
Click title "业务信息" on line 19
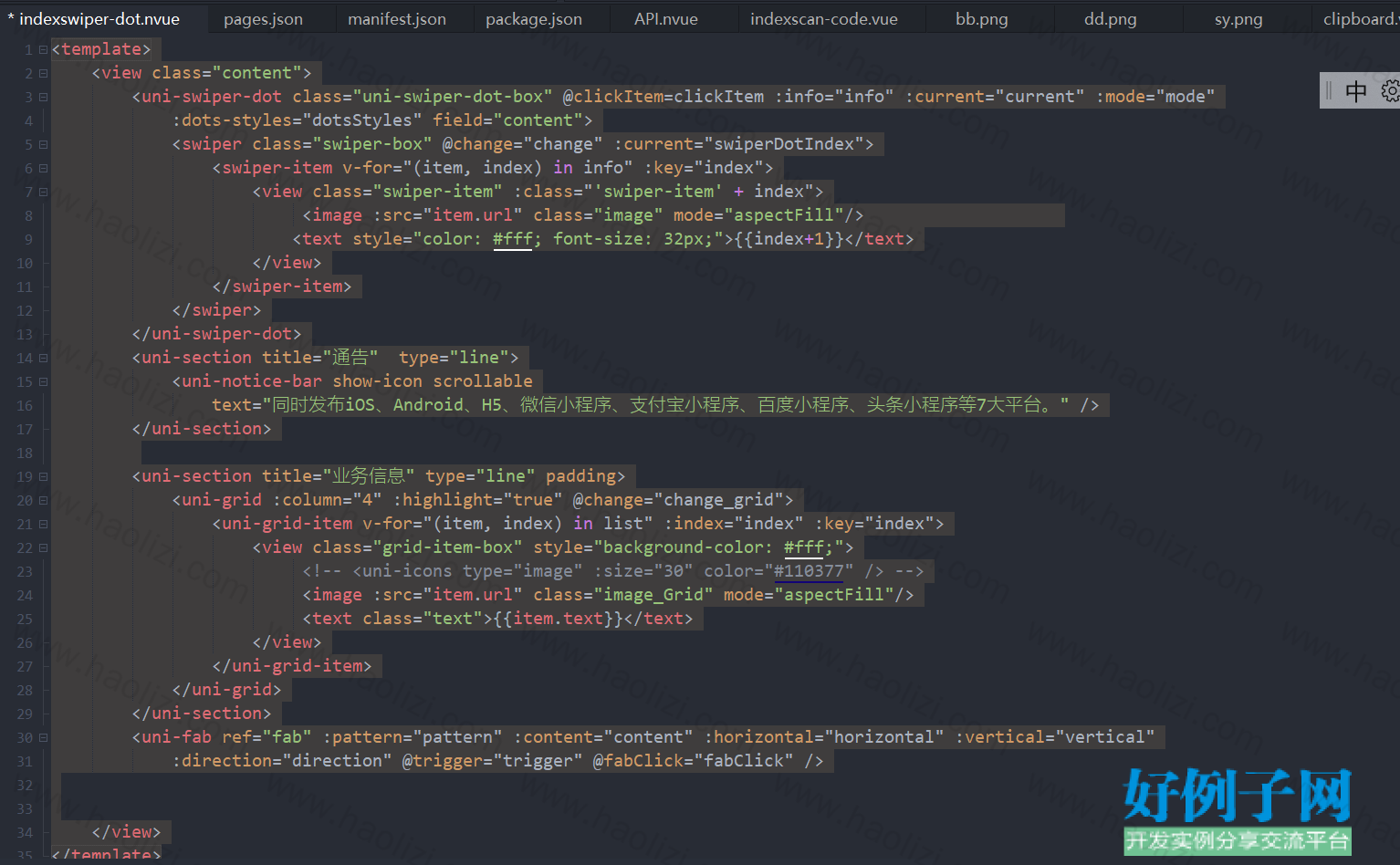(368, 476)
